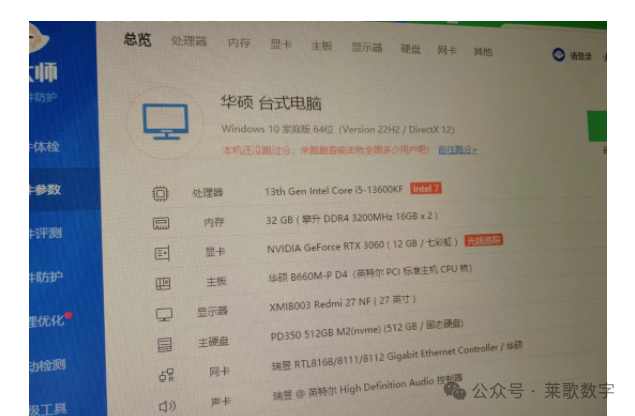The height and width of the screenshot is (416, 635).
Task: Click the 华硕 台式电脑 title
Action: point(271,103)
